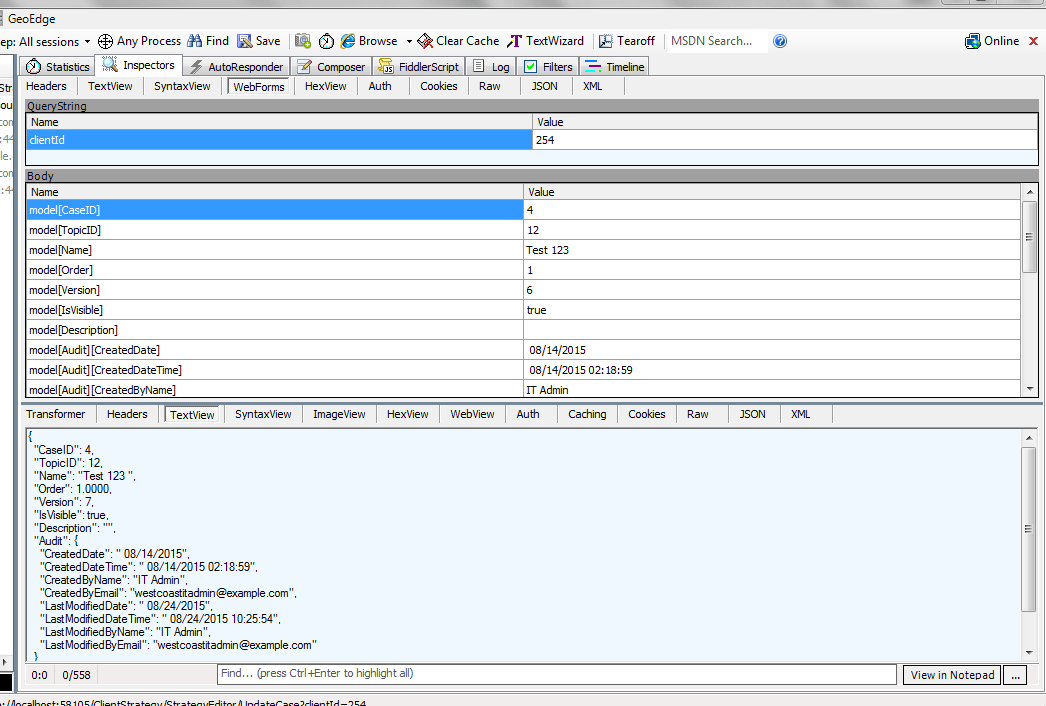Click the Save disk icon
Screen dimensions: 1046x706
point(245,41)
